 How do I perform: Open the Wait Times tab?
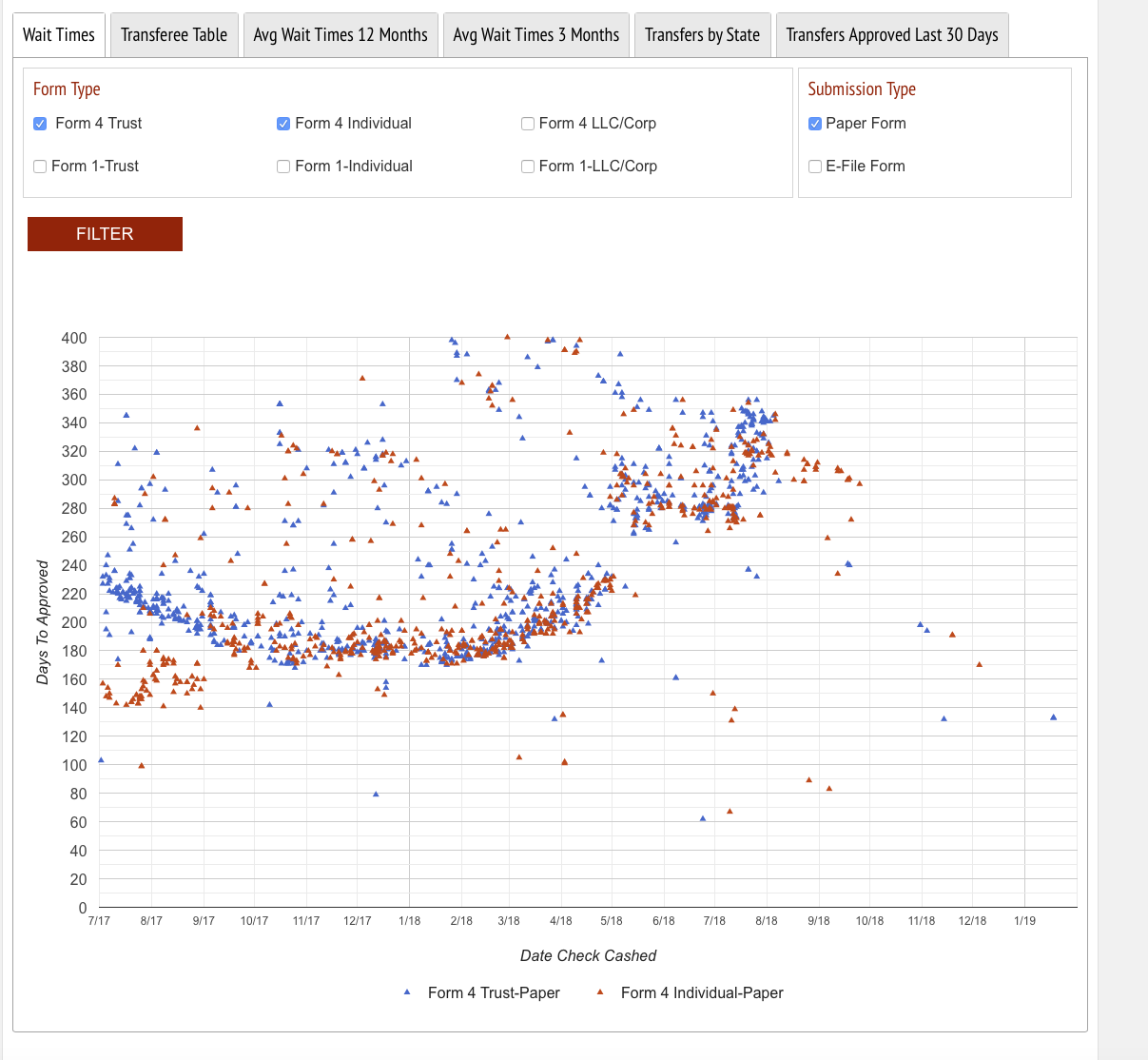coord(59,35)
